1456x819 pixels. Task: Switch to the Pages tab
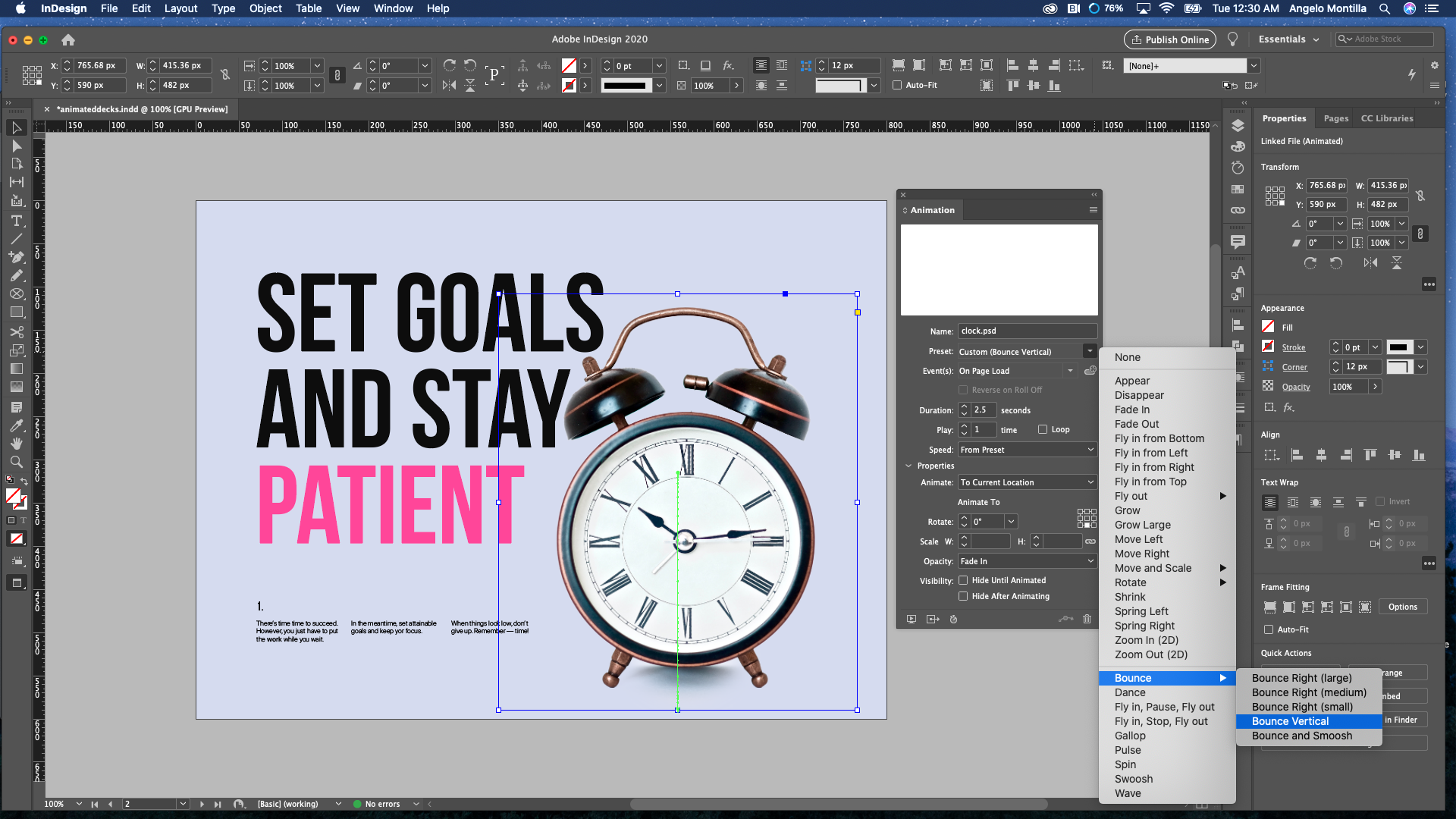(1335, 118)
